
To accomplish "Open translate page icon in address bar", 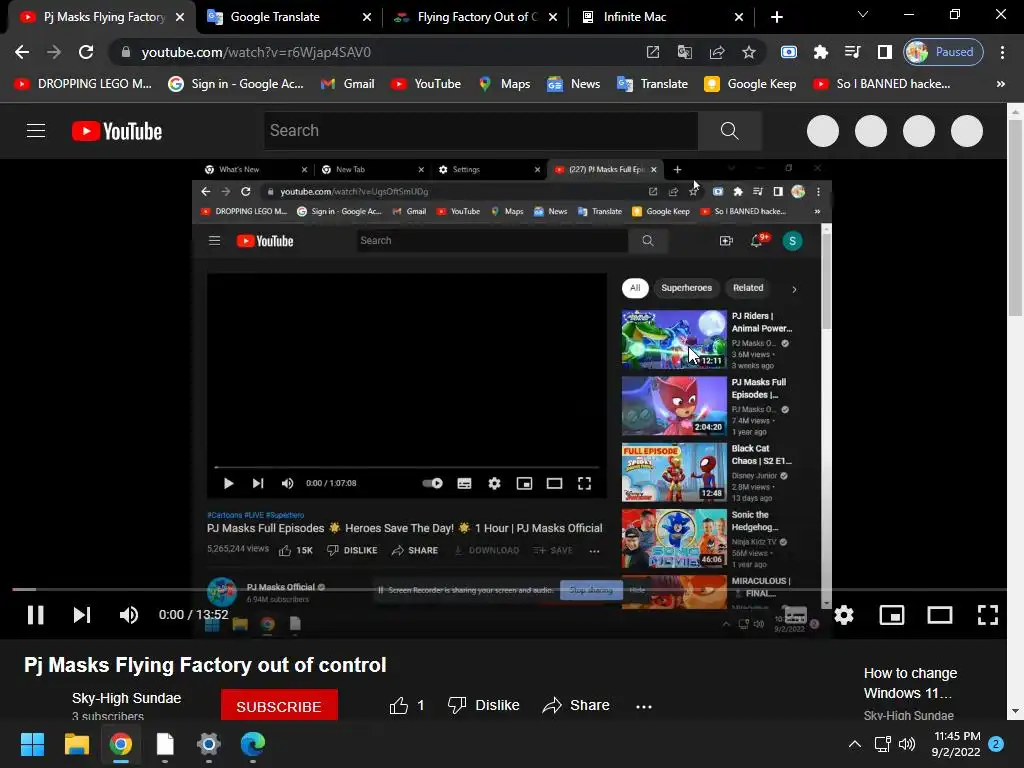I will point(684,52).
